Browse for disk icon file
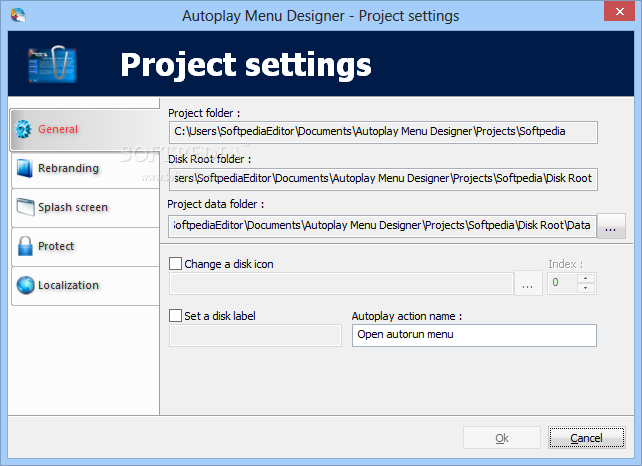The height and width of the screenshot is (466, 642). [528, 283]
